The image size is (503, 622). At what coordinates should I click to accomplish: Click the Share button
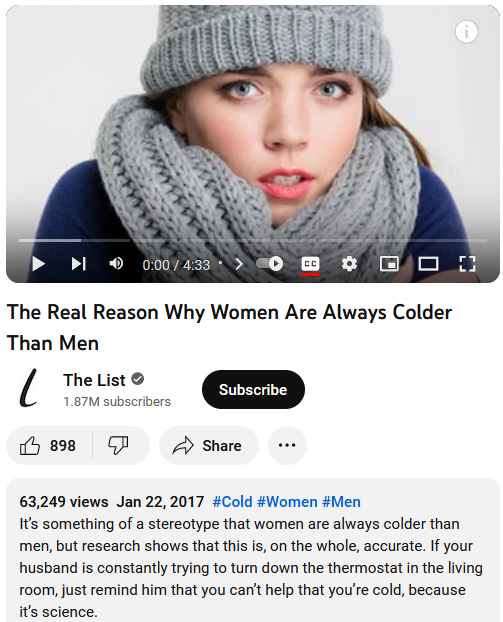pyautogui.click(x=209, y=445)
